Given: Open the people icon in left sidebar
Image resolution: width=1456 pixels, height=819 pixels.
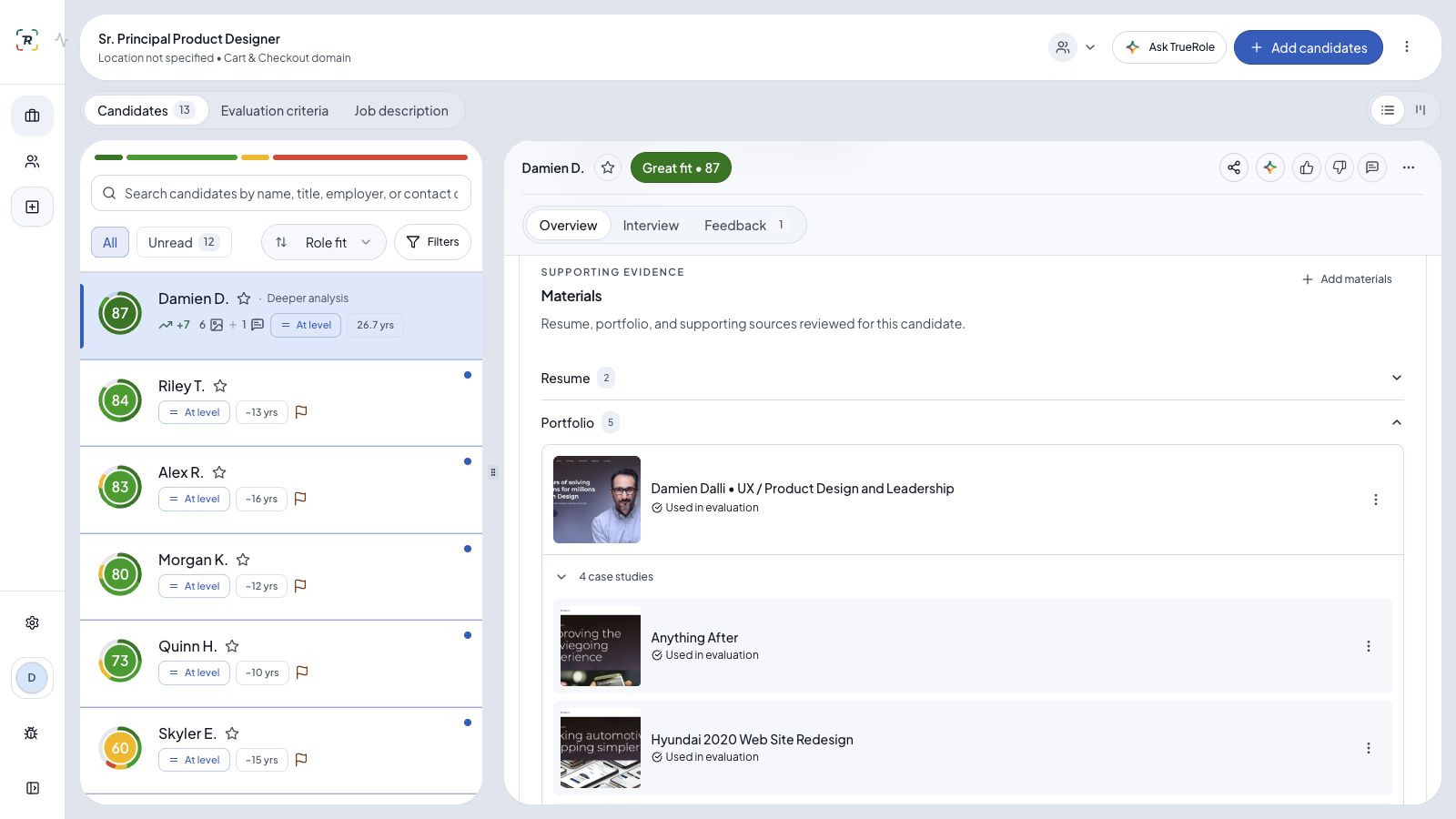Looking at the screenshot, I should click(32, 161).
